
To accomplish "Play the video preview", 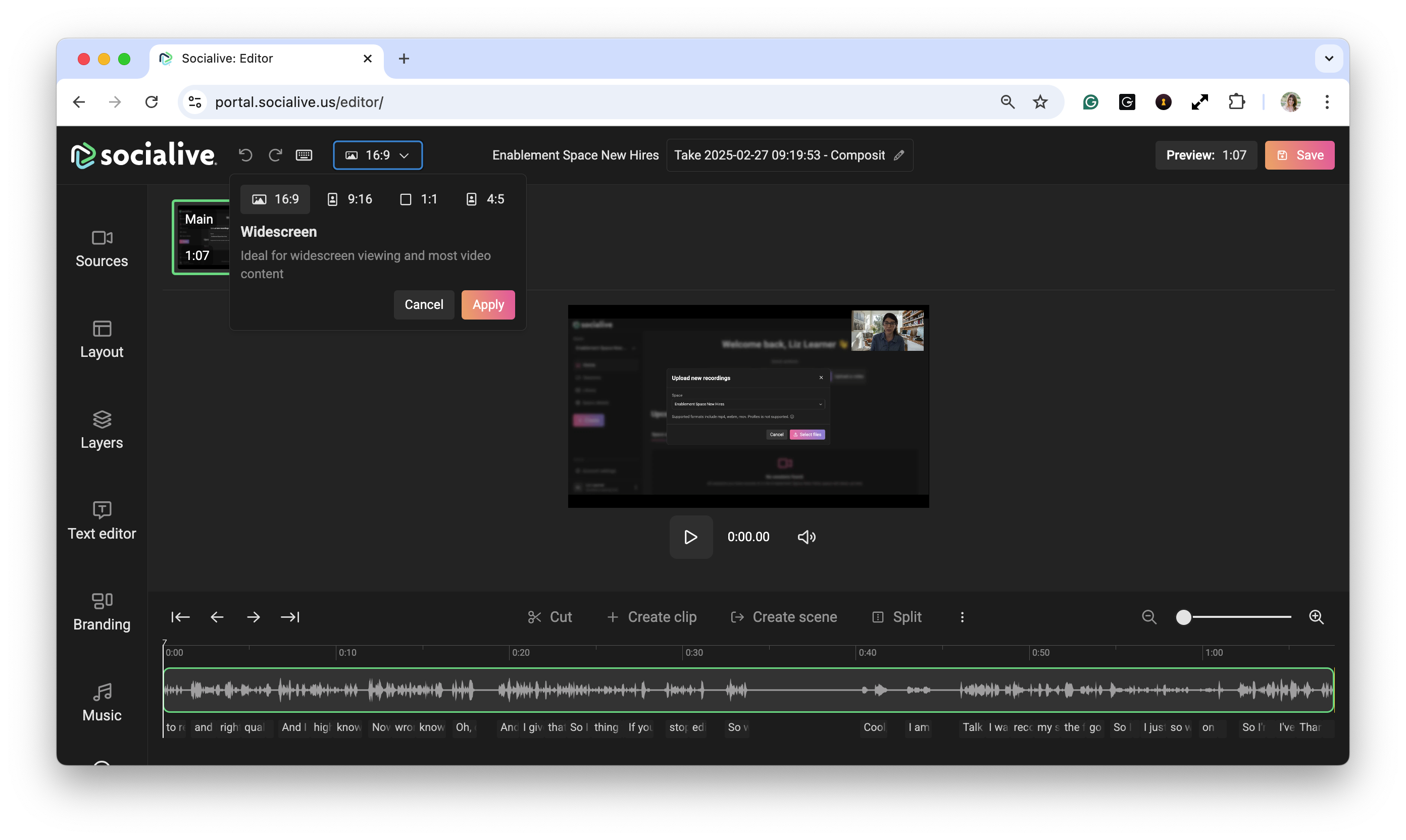I will (690, 537).
